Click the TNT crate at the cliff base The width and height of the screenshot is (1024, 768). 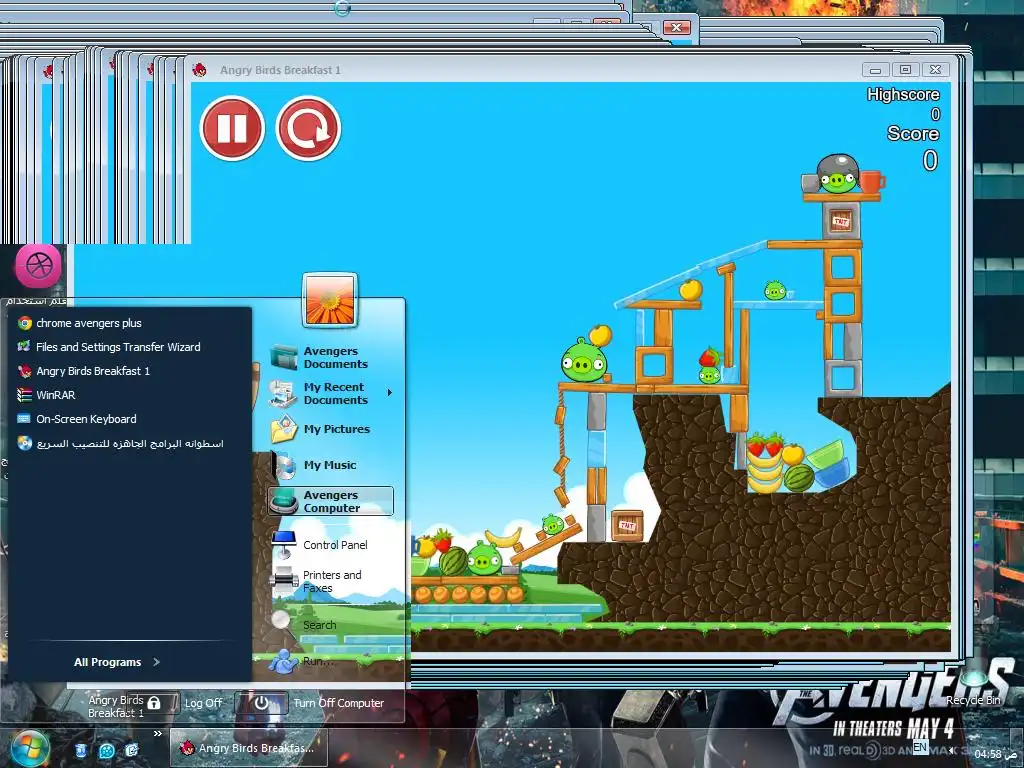tap(627, 526)
